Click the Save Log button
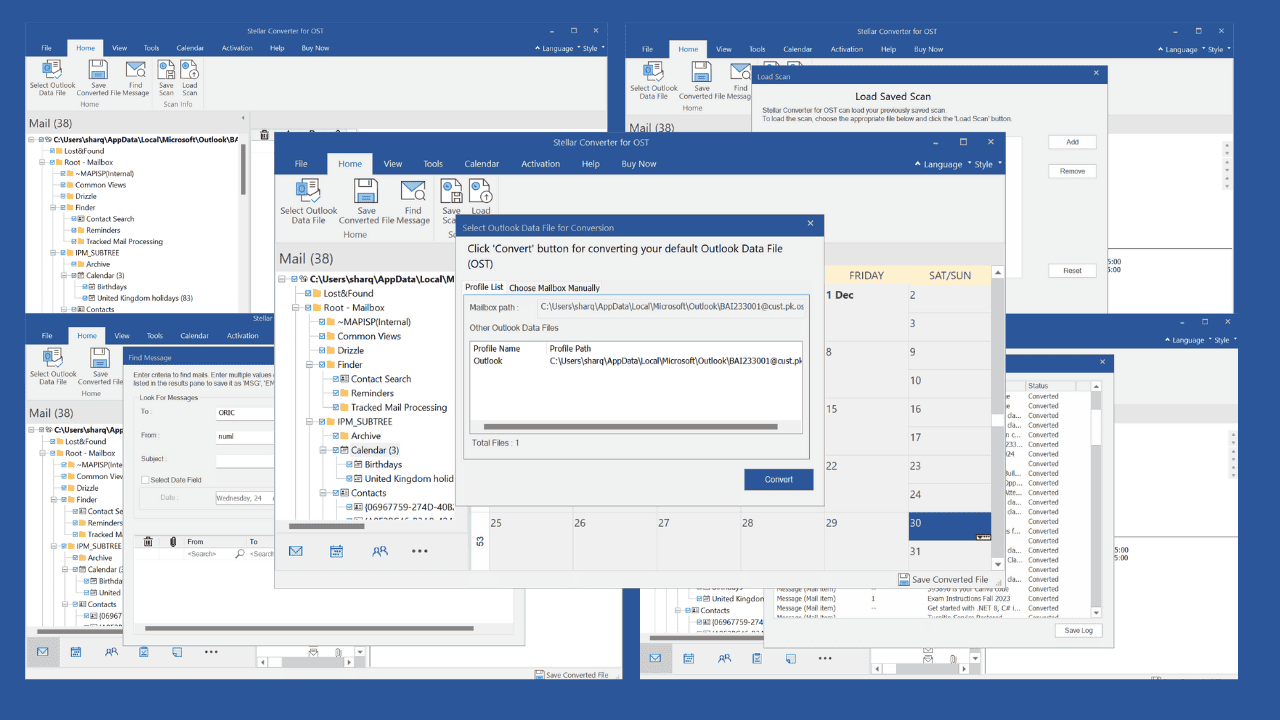 [x=1078, y=630]
